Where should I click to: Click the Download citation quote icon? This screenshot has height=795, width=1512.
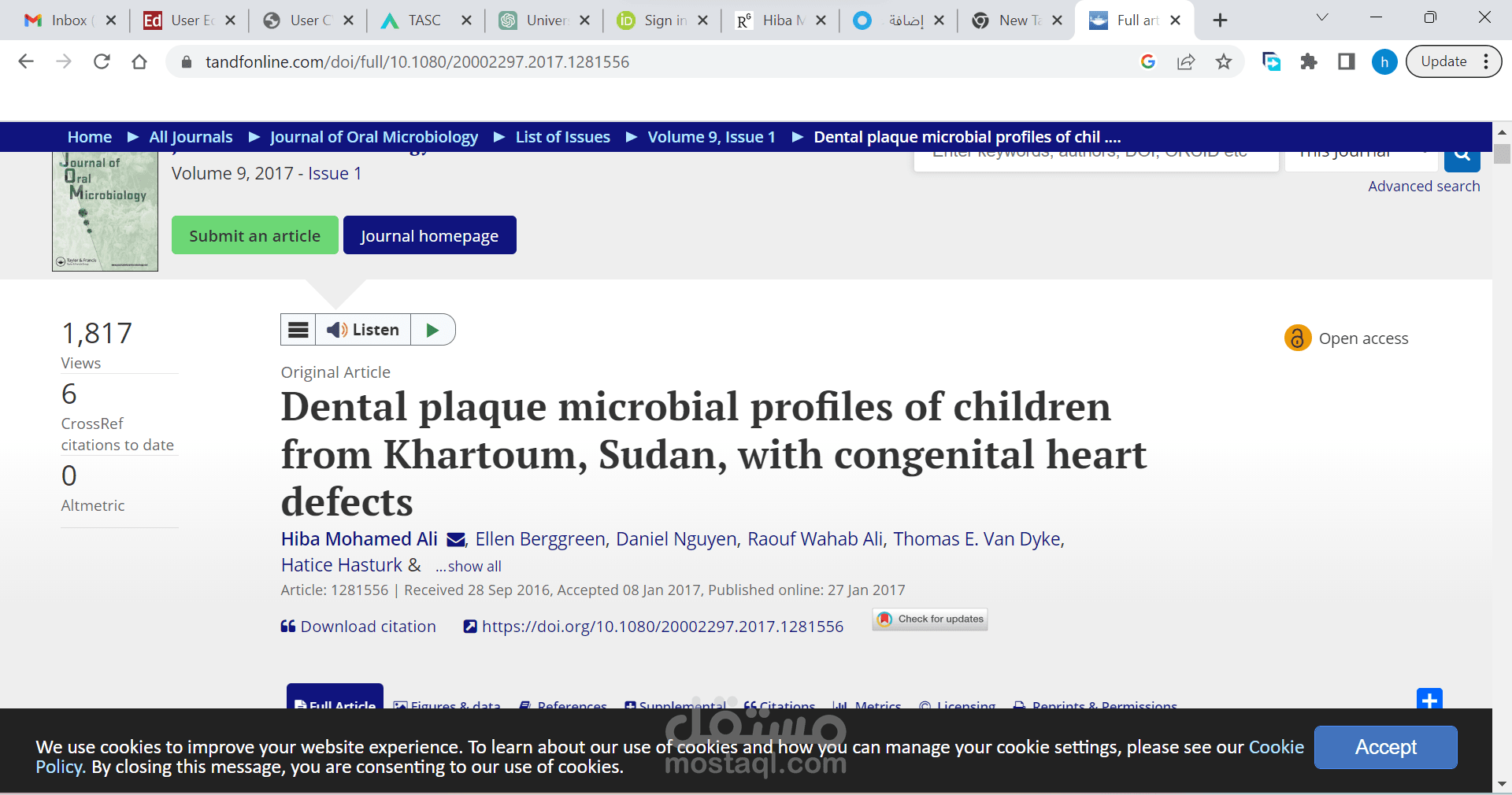point(288,627)
